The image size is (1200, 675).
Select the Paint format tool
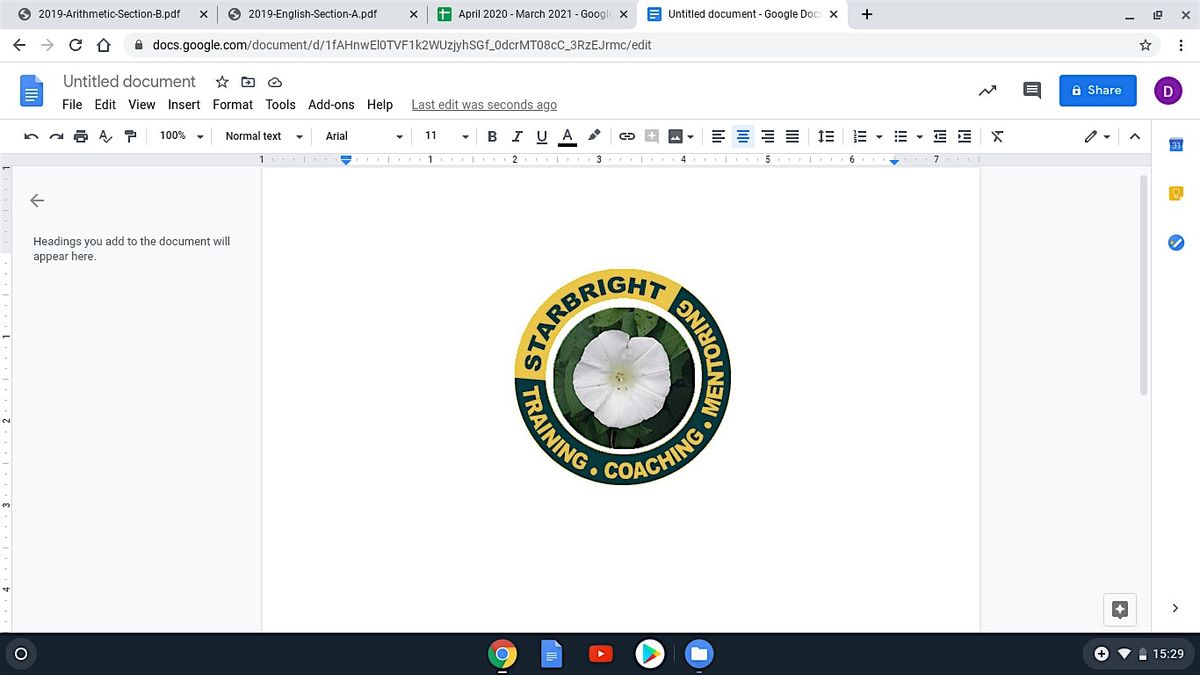tap(130, 136)
